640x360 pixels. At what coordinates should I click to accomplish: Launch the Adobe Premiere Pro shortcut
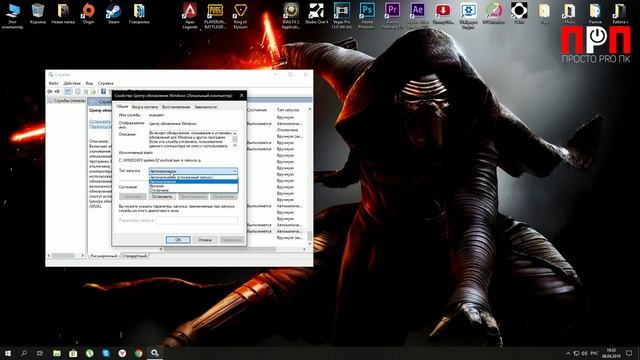pos(392,16)
